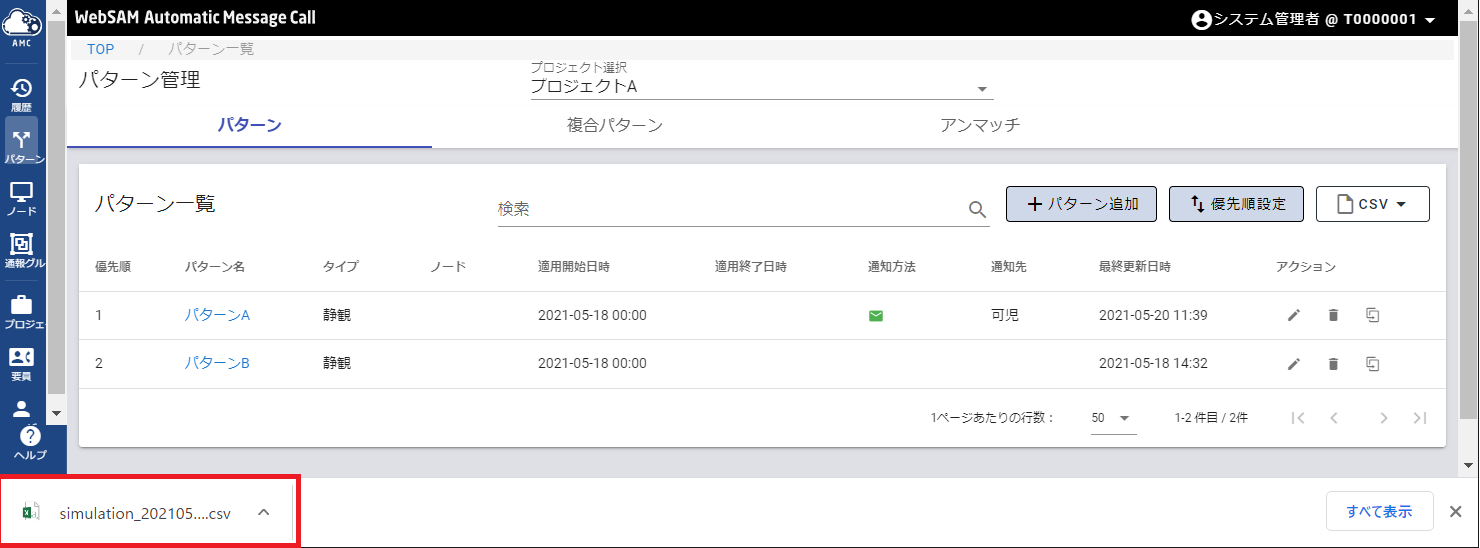1480x548 pixels.
Task: Click the パターン追加 button
Action: pos(1081,204)
